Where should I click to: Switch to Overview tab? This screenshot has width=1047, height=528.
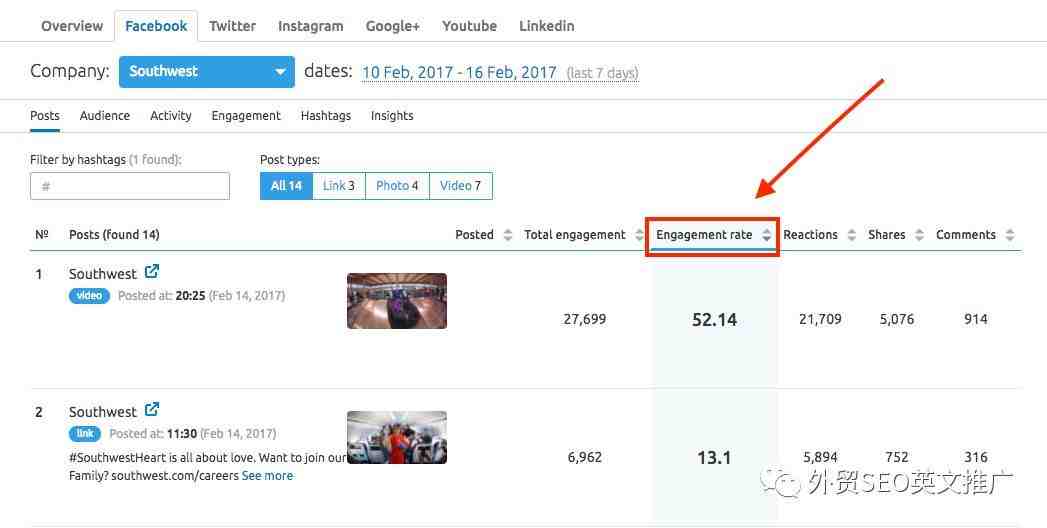72,26
